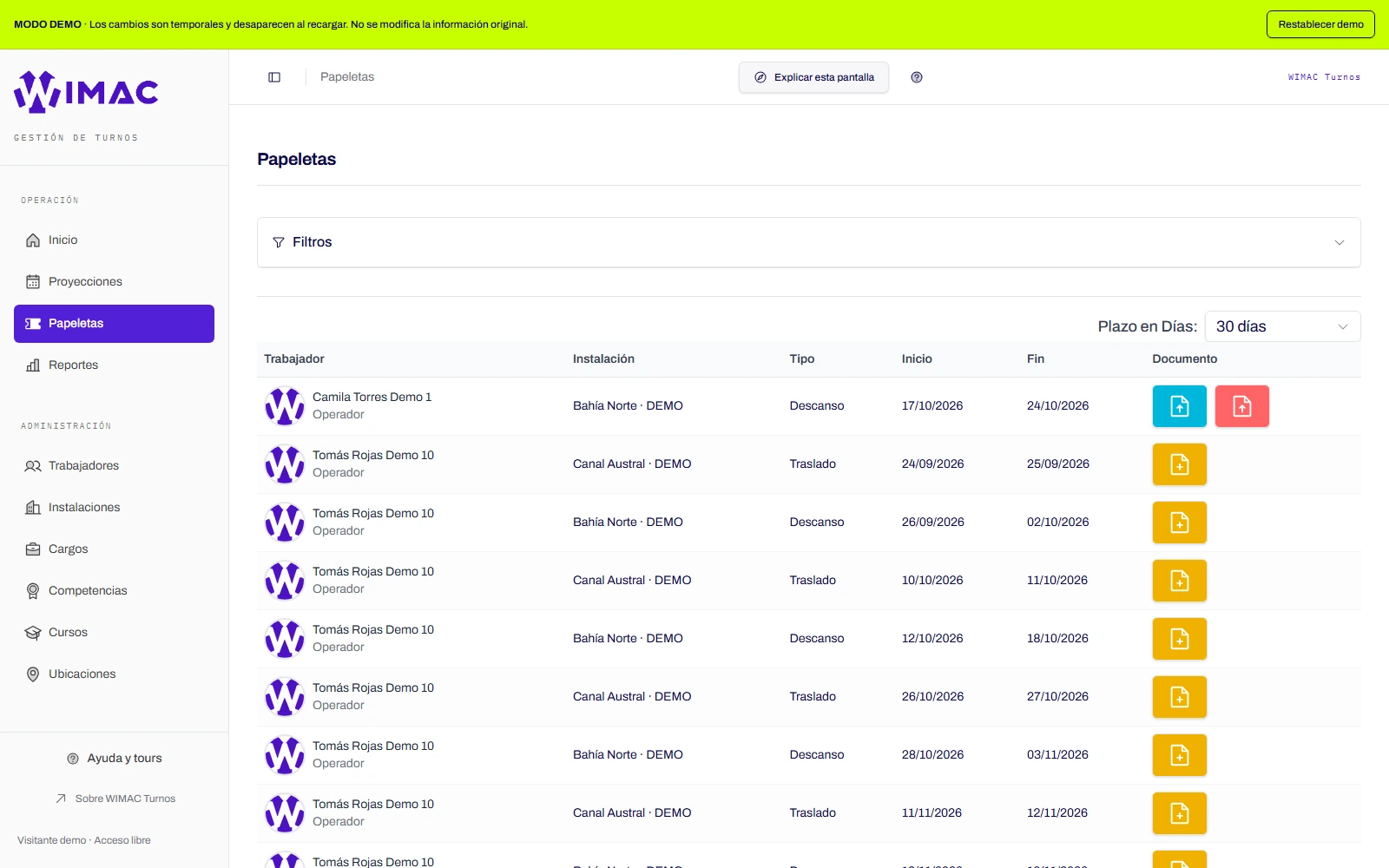Open the Sobre WIMAC Turnos link
1389x868 pixels.
(115, 799)
